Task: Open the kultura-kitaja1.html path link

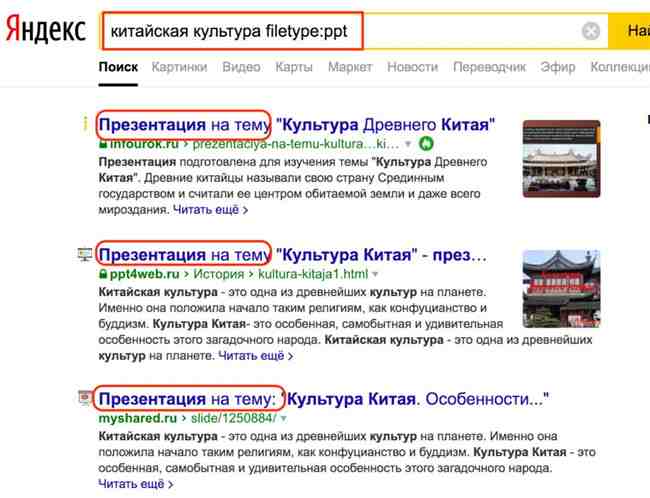Action: point(313,275)
